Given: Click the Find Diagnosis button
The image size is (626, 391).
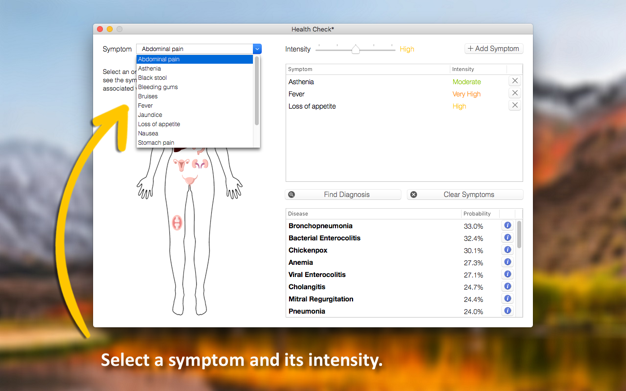Looking at the screenshot, I should 343,195.
